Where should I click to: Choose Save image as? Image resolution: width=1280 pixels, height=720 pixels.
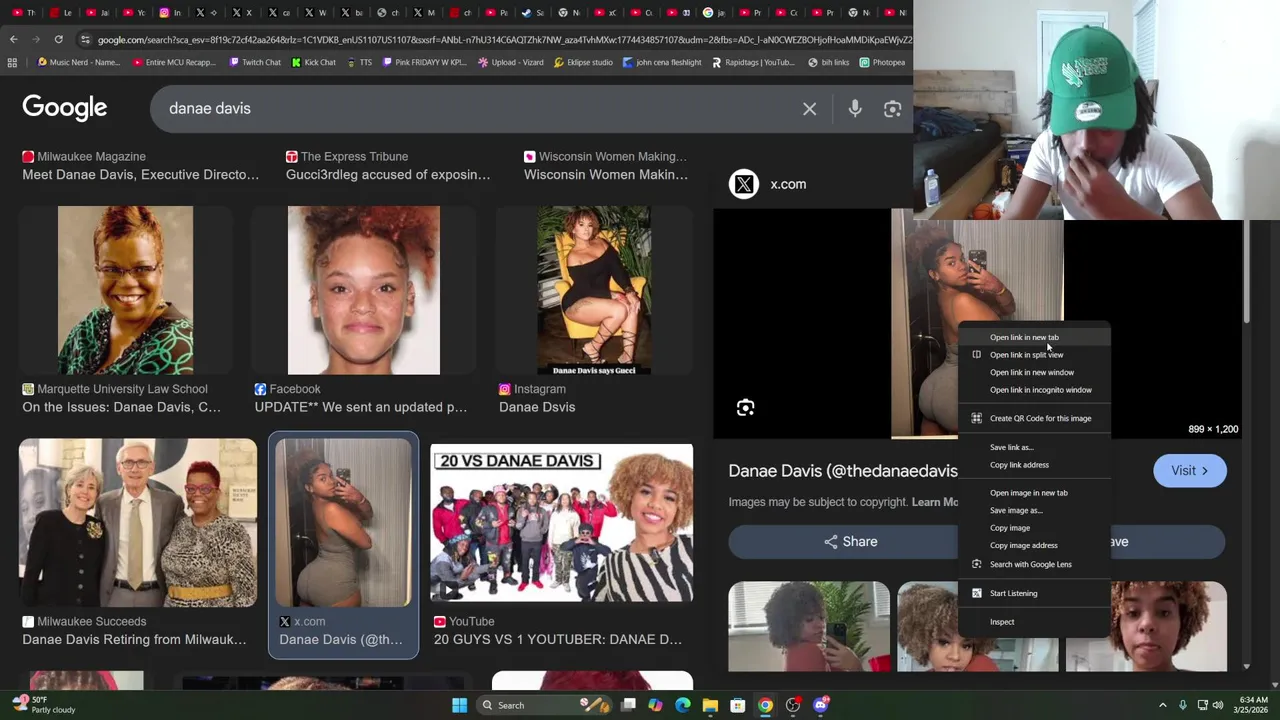1034,510
